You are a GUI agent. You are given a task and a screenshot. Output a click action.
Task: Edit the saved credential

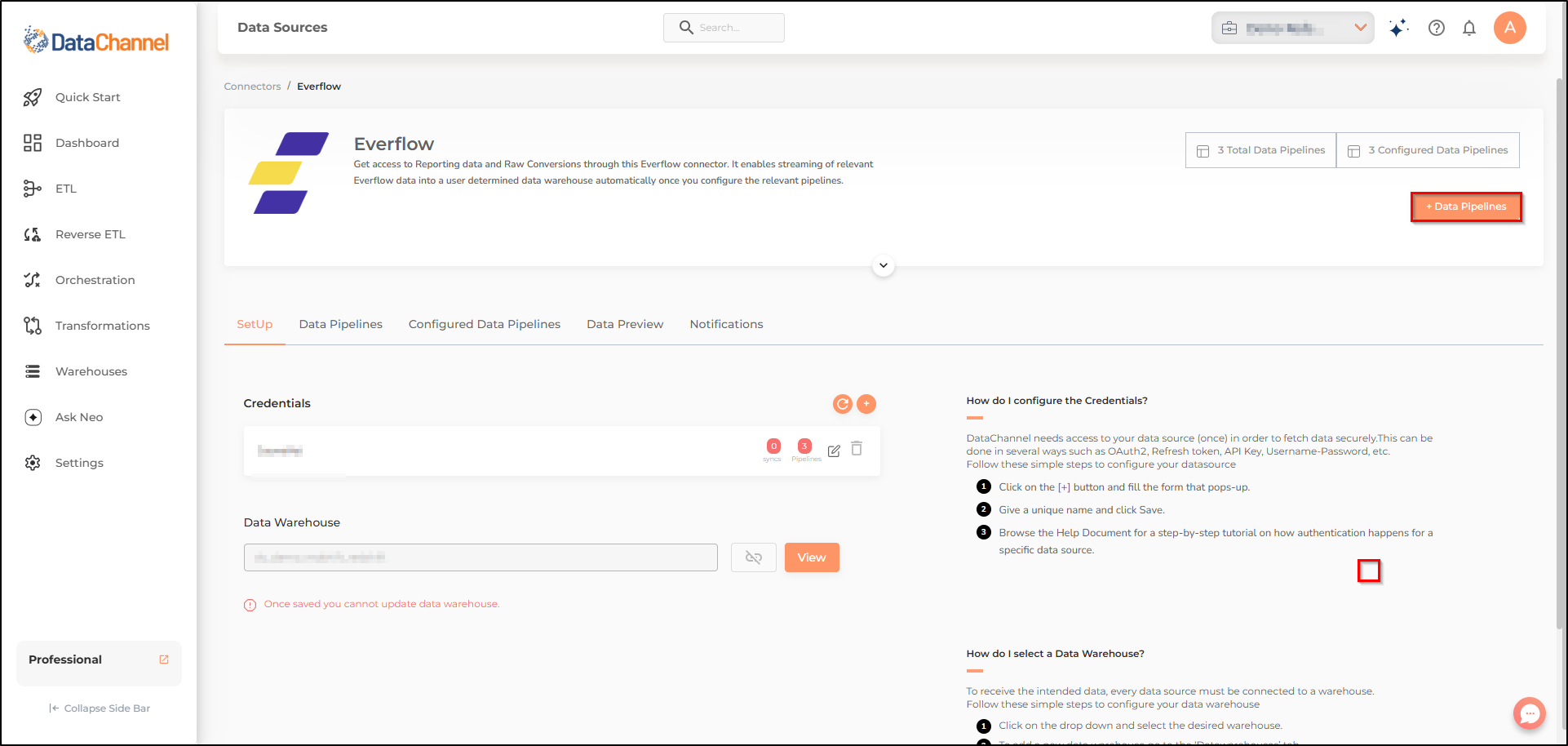tap(834, 451)
